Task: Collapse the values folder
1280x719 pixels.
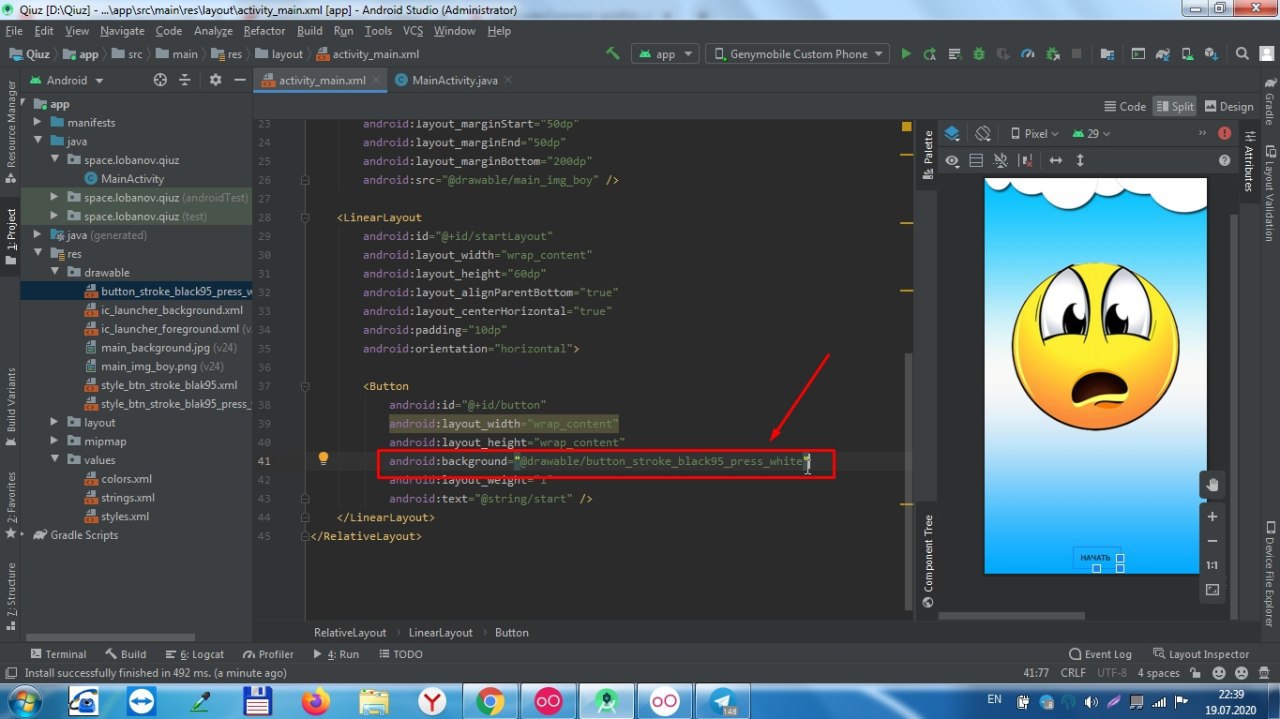Action: pos(56,460)
